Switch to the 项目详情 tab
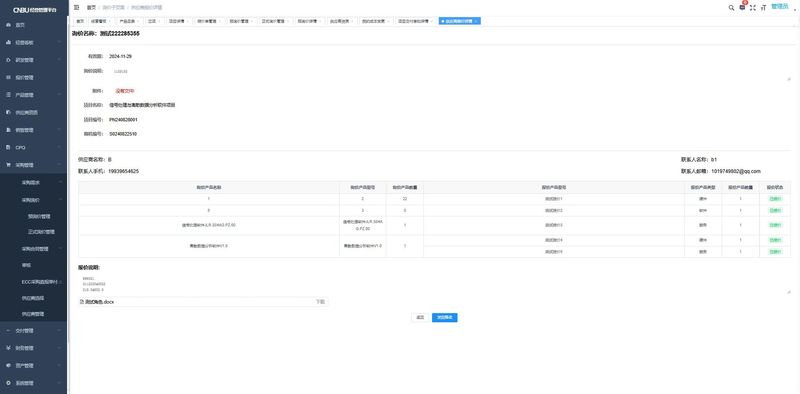Screen dimensions: 800x394 click(x=179, y=21)
